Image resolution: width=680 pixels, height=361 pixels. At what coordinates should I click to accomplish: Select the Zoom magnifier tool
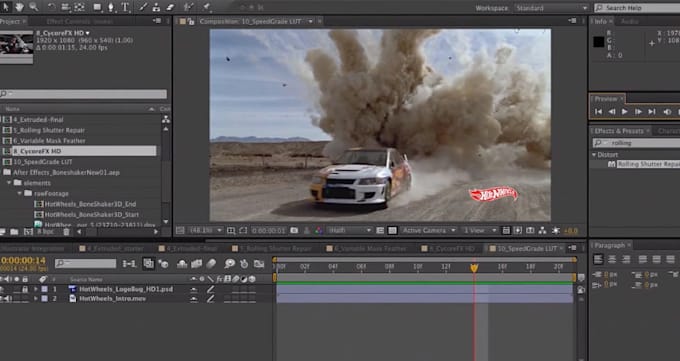point(33,7)
